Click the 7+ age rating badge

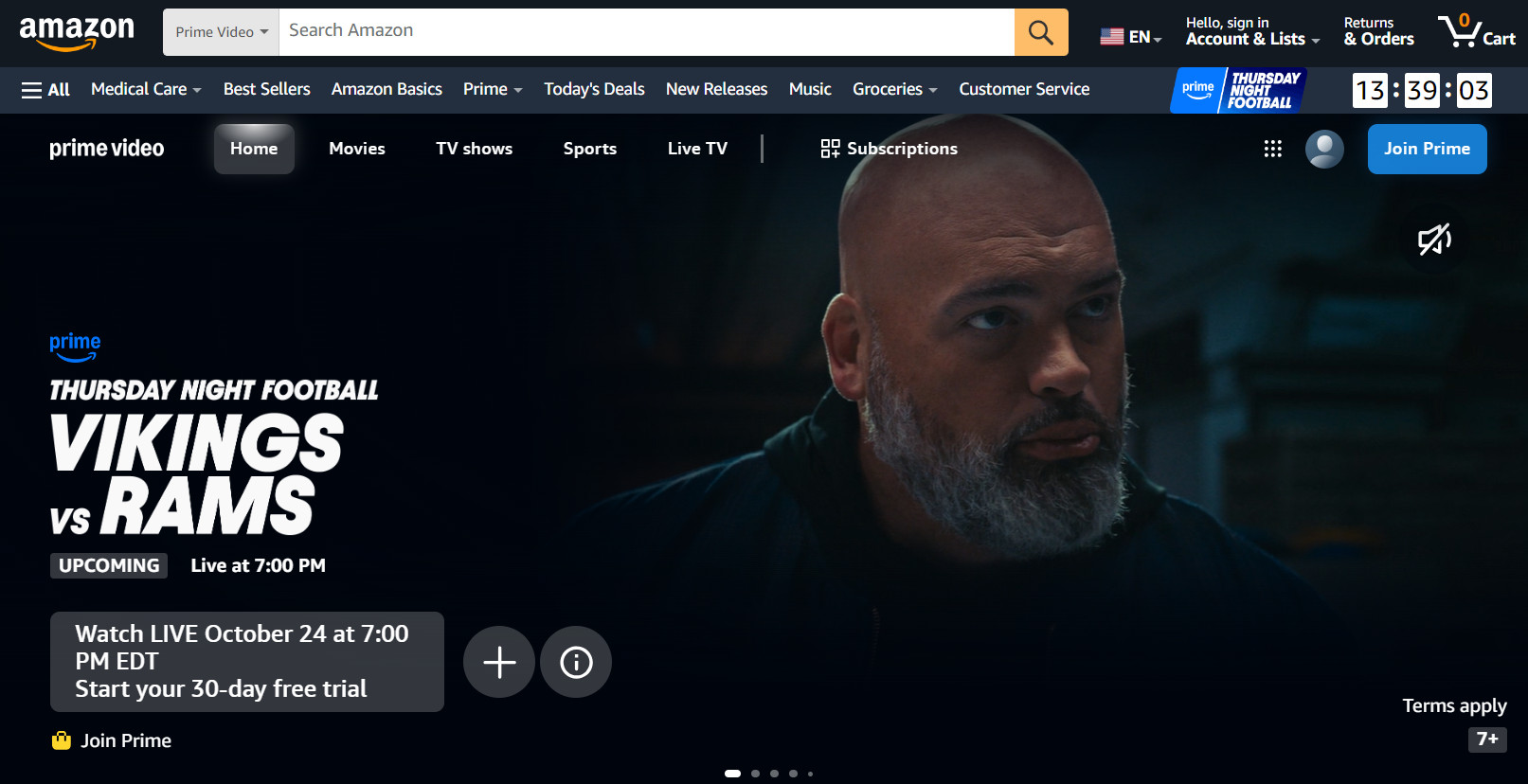[1487, 739]
